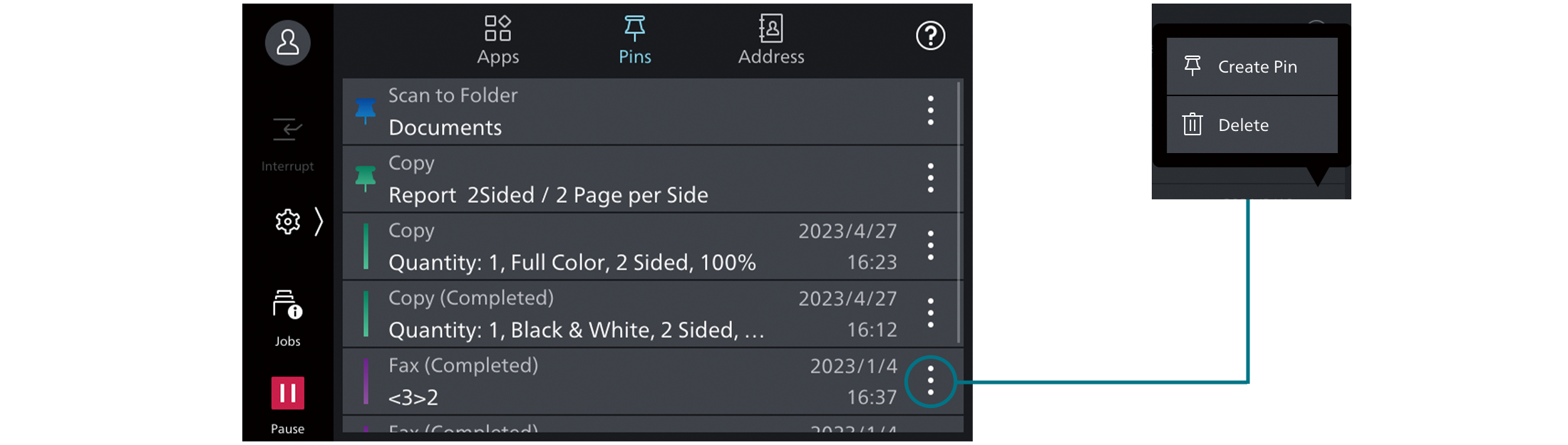Viewport: 1568px width, 445px height.
Task: Open the kebab menu for the Fax (Completed) job
Action: 930,382
